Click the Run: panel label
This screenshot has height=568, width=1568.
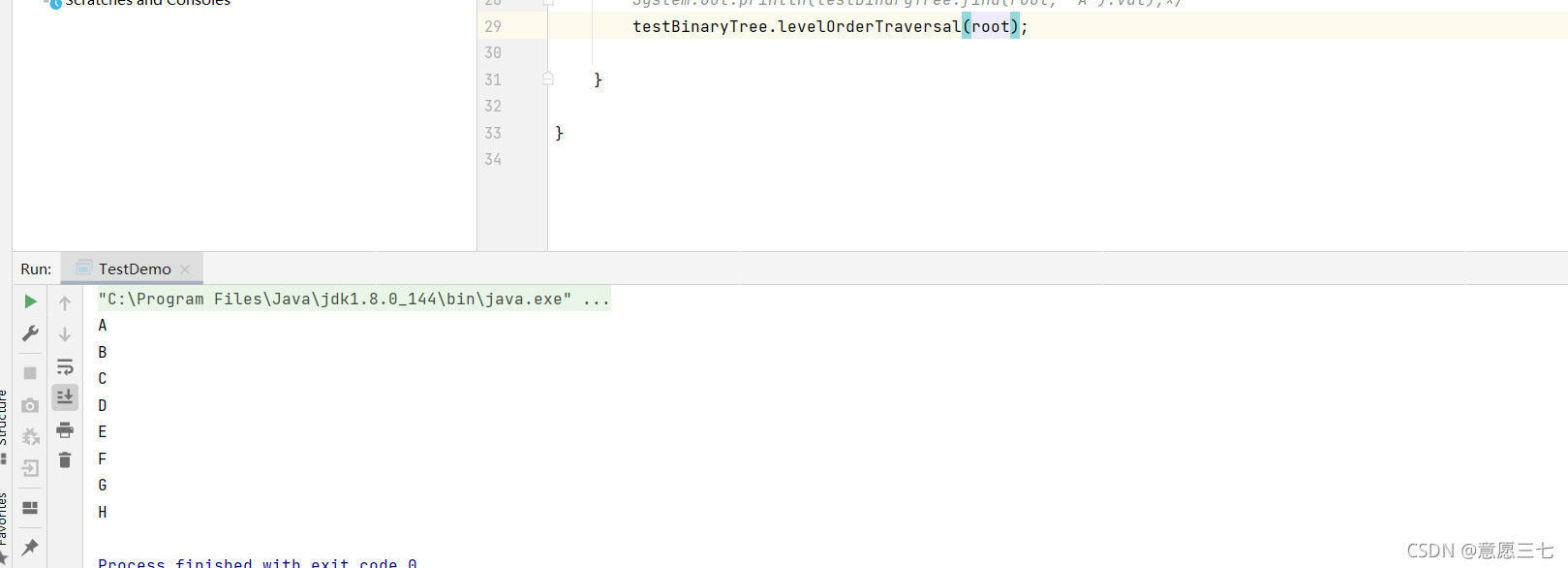tap(36, 269)
